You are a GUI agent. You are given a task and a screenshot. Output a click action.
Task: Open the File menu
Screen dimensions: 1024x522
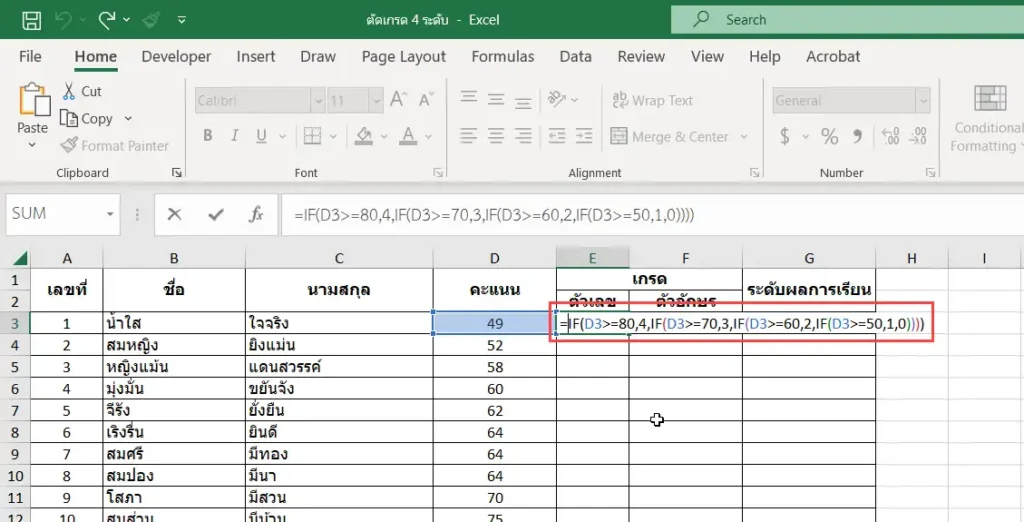30,57
